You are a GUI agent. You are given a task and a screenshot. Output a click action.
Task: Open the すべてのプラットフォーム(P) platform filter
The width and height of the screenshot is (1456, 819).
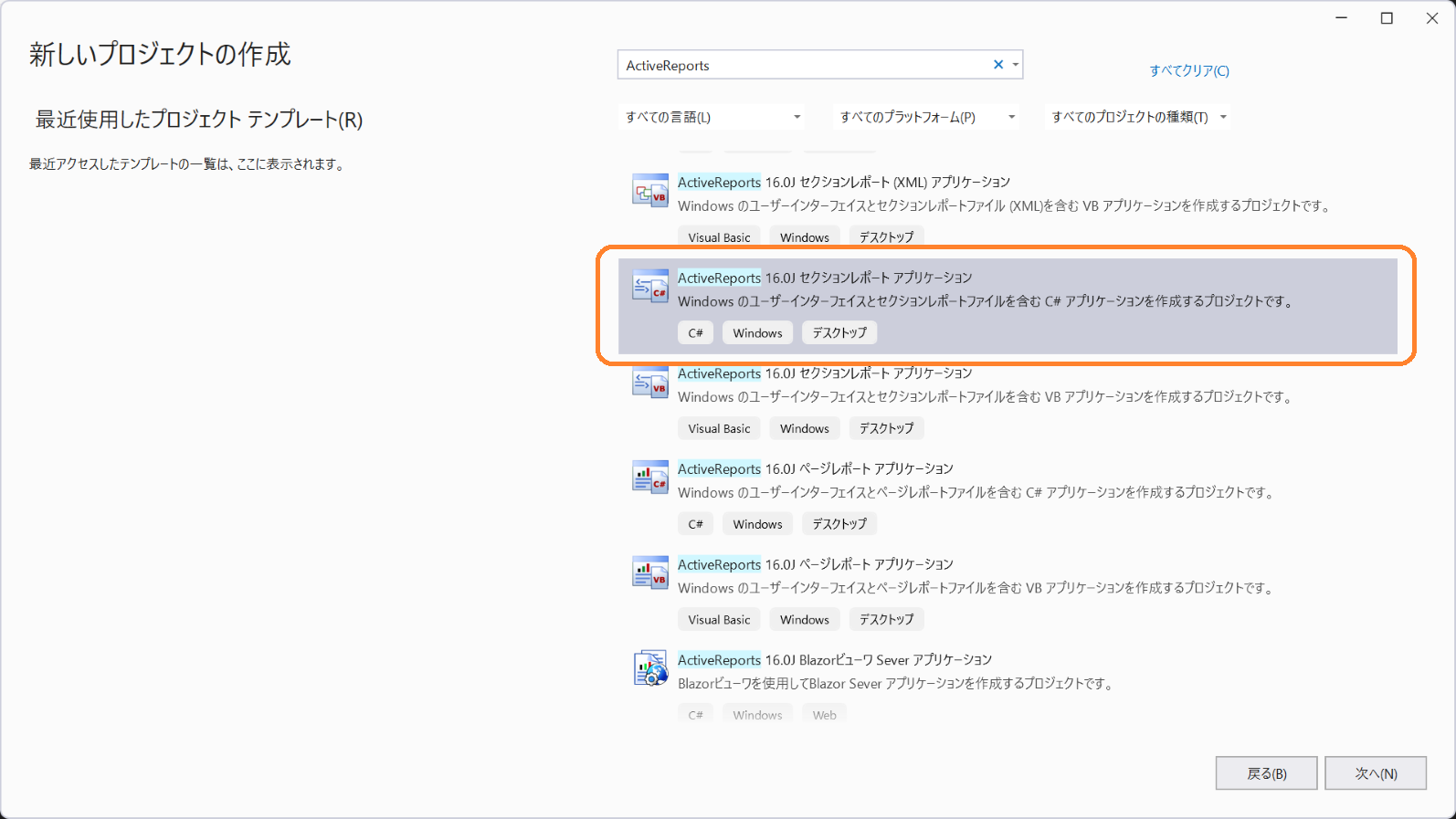tap(927, 117)
